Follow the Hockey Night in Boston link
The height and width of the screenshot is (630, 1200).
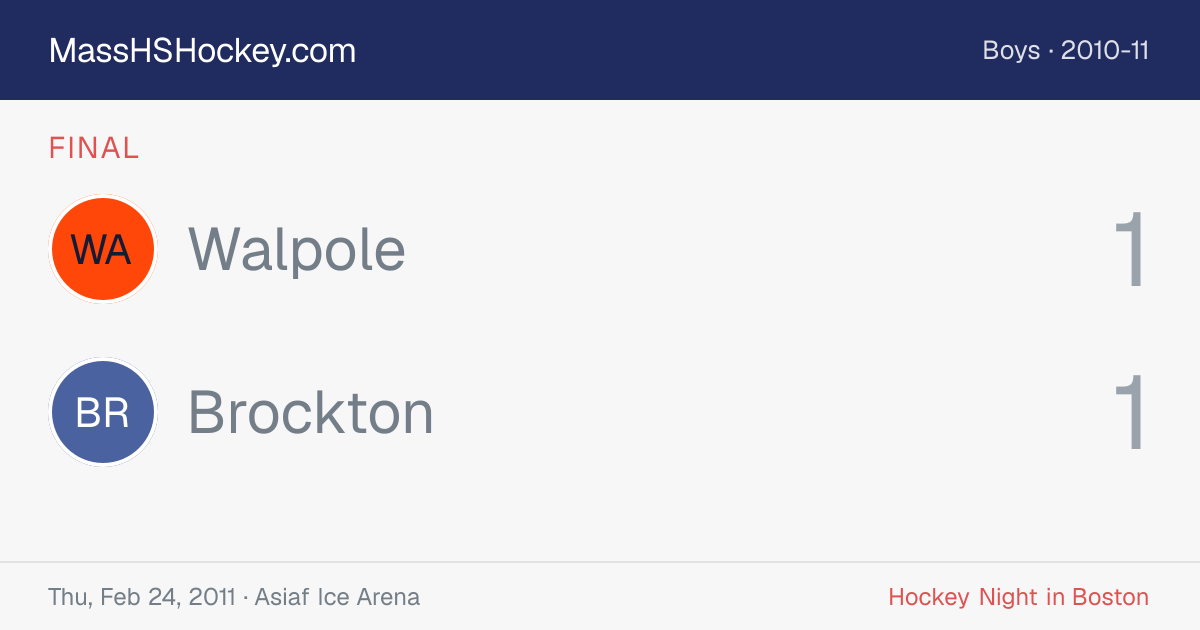pyautogui.click(x=1018, y=597)
